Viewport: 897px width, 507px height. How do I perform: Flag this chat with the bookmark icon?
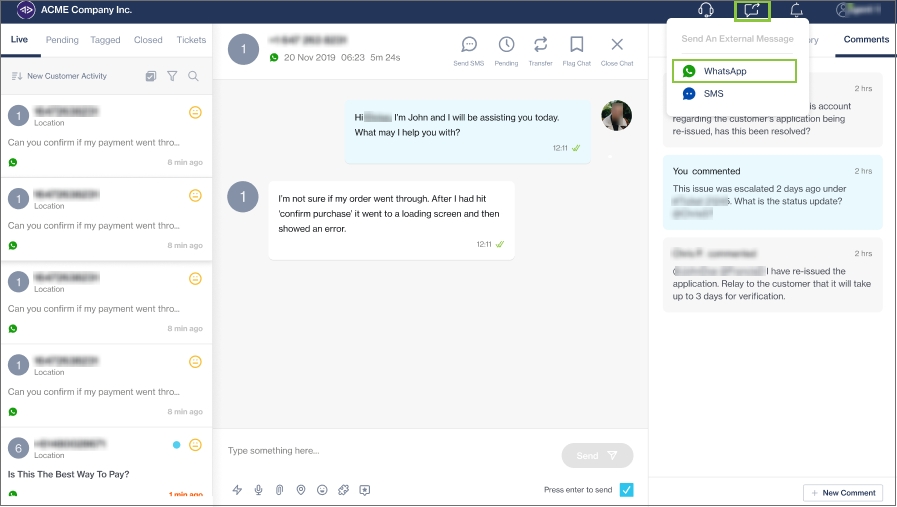[x=577, y=46]
